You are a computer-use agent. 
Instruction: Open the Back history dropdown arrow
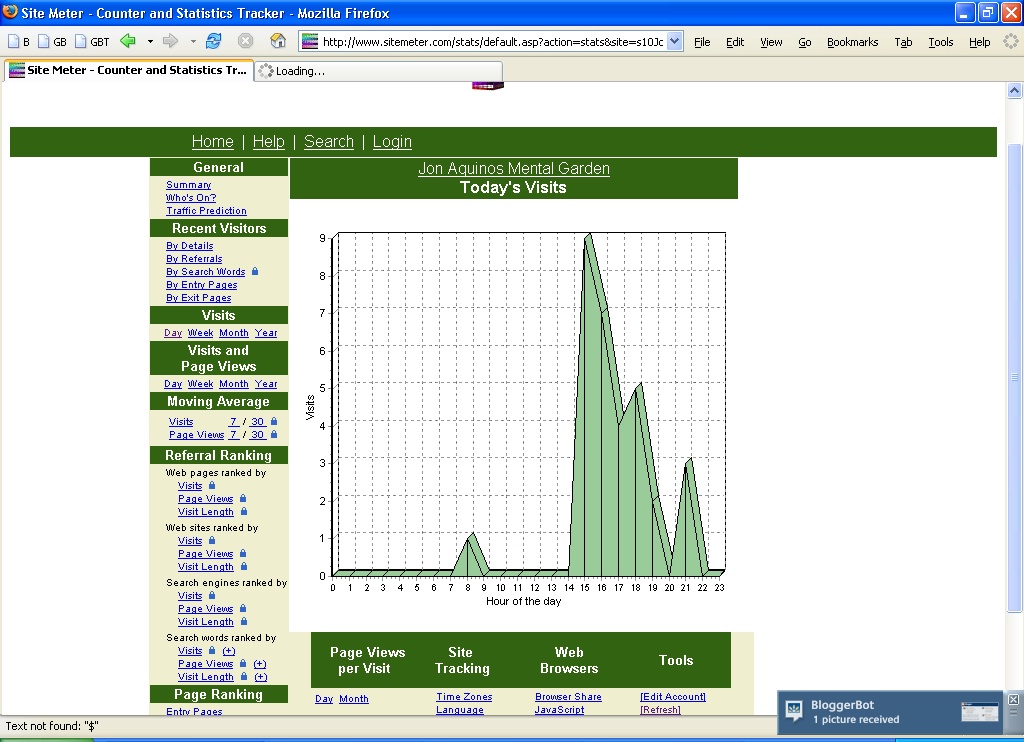pos(150,41)
